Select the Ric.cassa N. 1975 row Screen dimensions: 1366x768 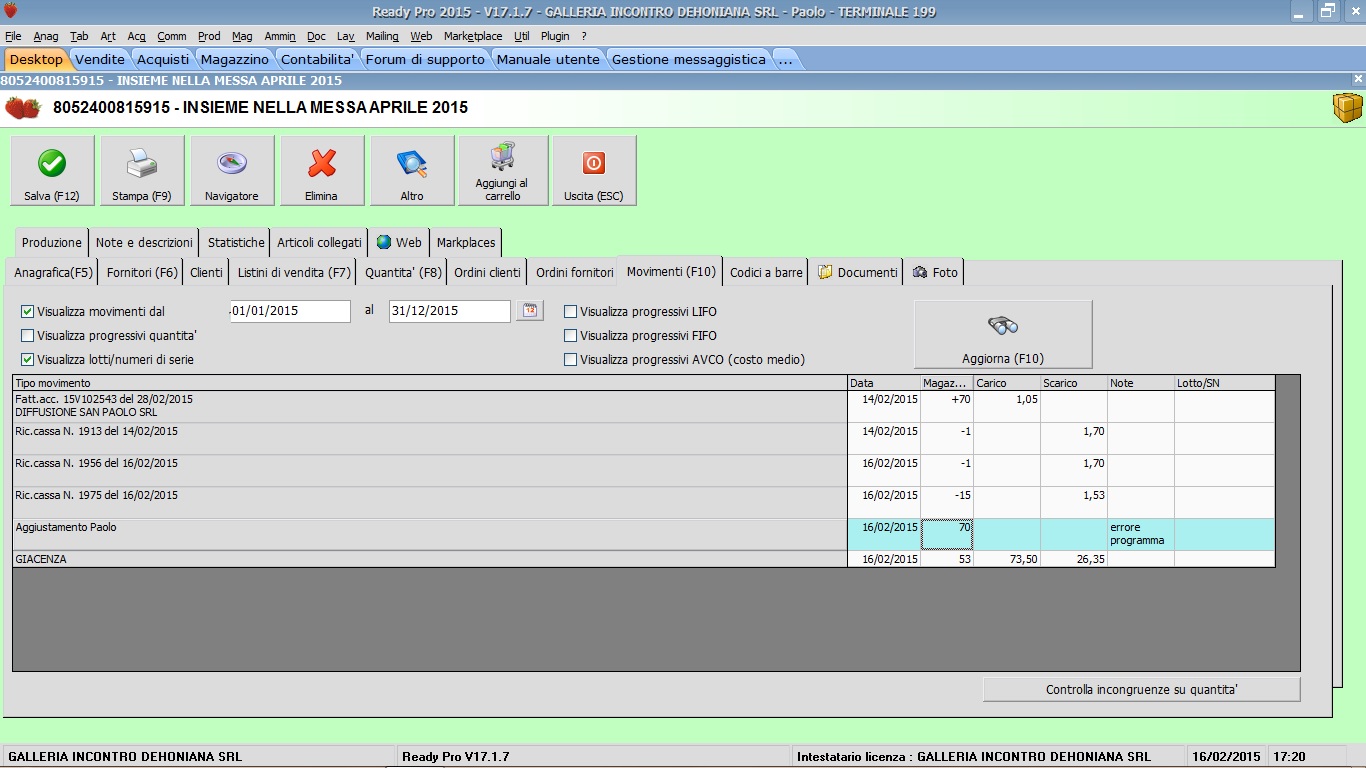coord(644,502)
